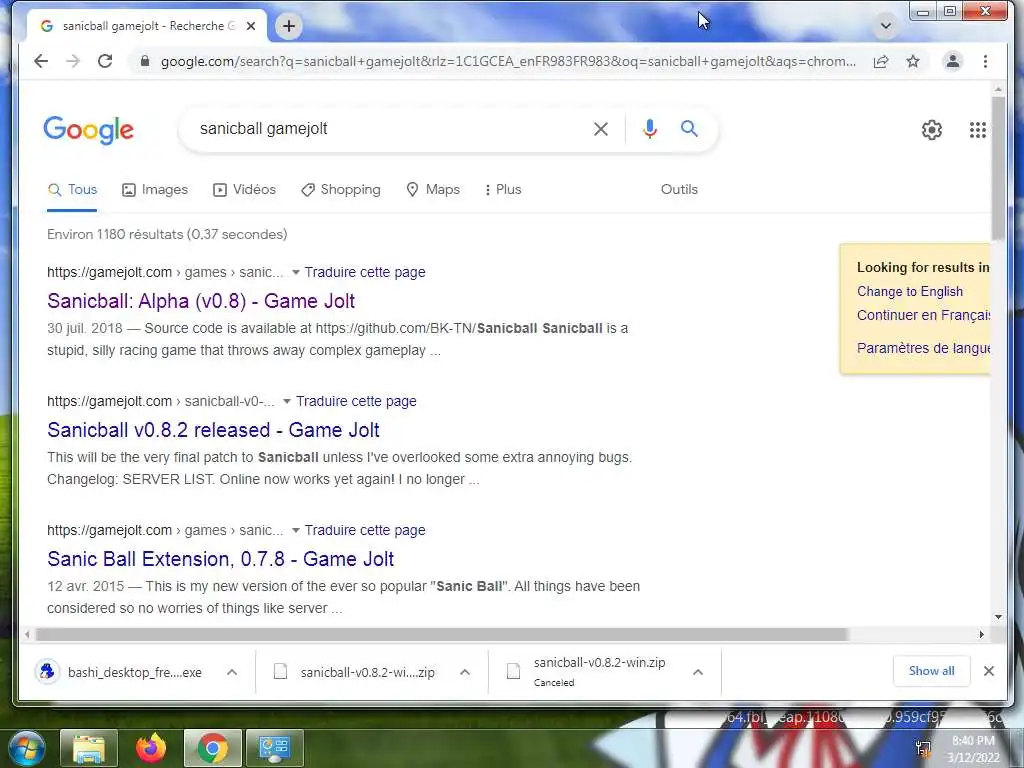Open the Google apps grid
Image resolution: width=1024 pixels, height=768 pixels.
978,130
